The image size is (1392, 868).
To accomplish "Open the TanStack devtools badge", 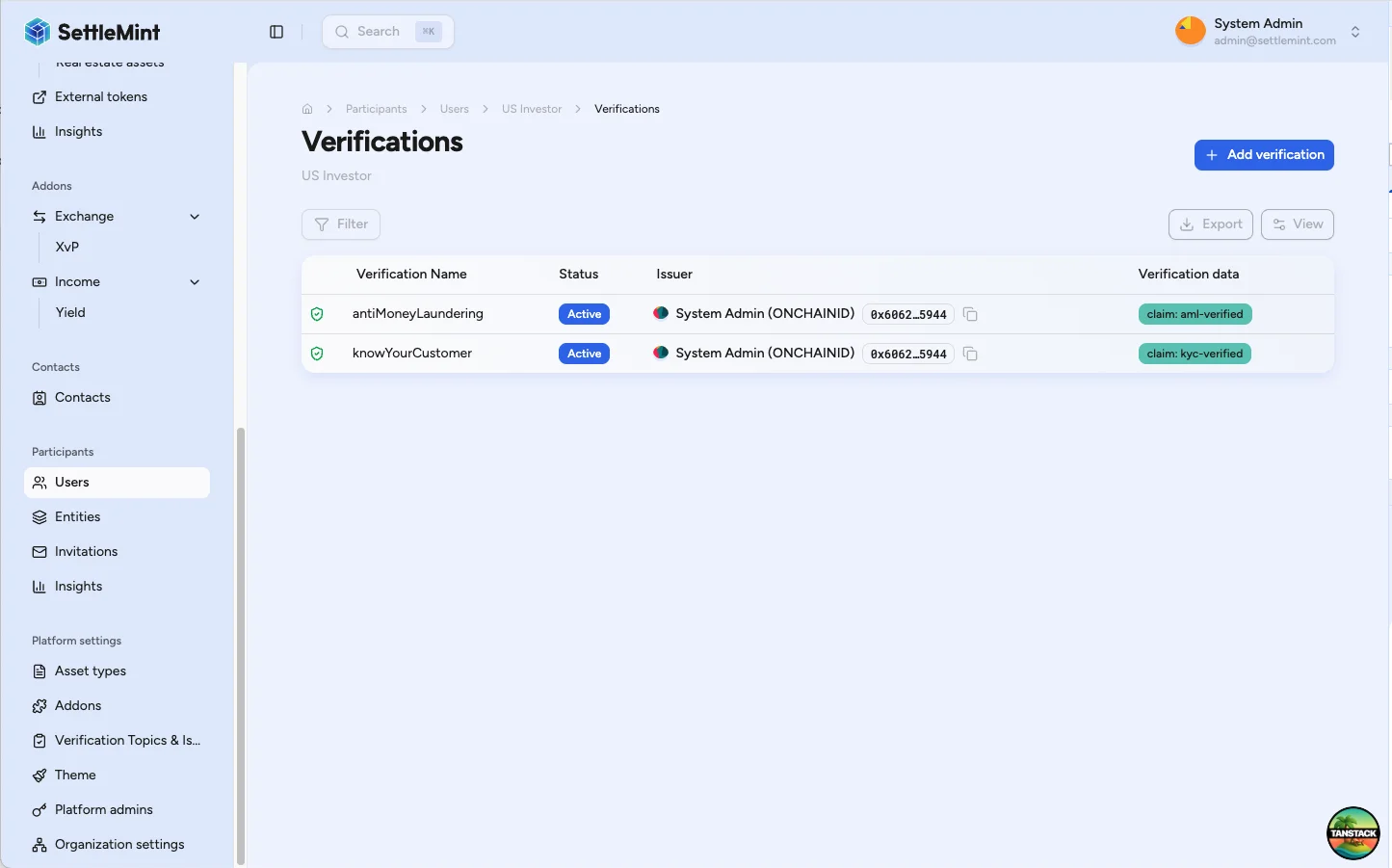I will pos(1353,832).
